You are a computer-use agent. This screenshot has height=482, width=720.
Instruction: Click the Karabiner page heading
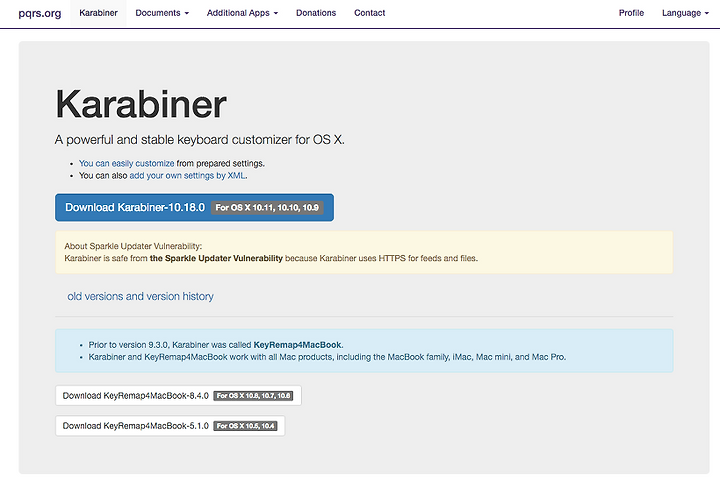[x=141, y=104]
